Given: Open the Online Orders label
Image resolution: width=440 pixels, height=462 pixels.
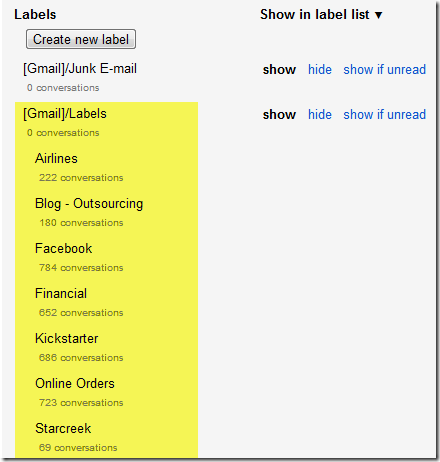Looking at the screenshot, I should pos(75,383).
